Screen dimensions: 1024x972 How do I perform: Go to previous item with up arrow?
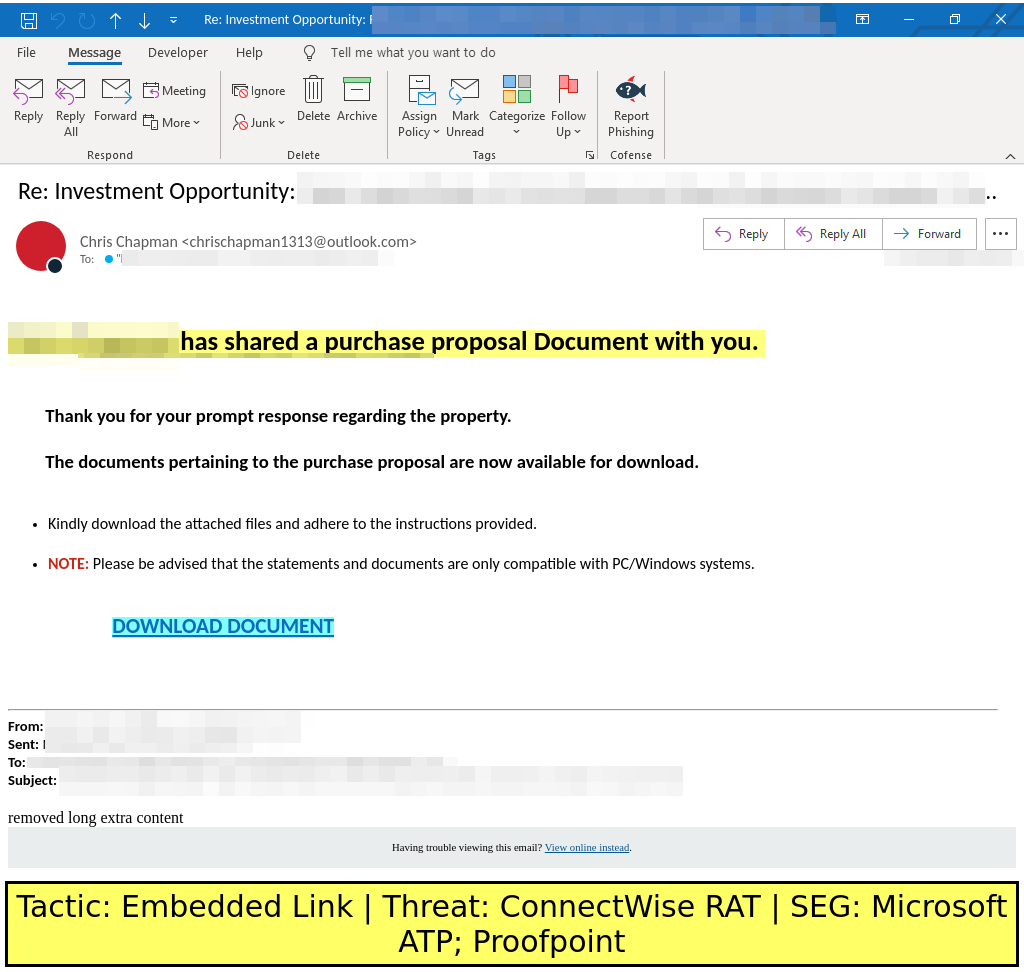pyautogui.click(x=115, y=20)
